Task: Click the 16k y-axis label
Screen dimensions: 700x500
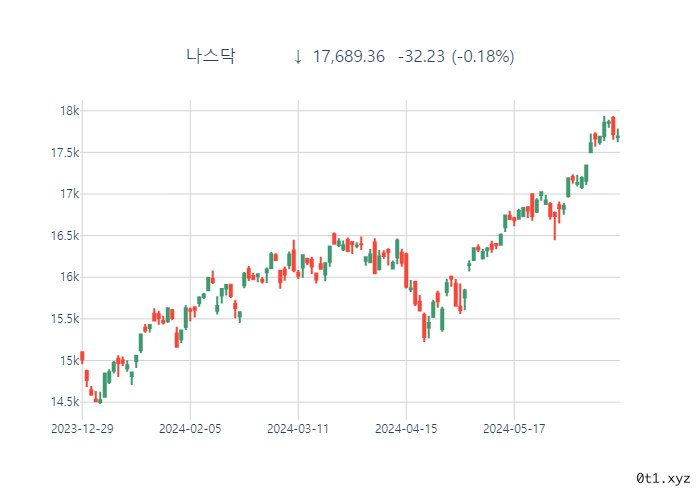Action: tap(70, 277)
